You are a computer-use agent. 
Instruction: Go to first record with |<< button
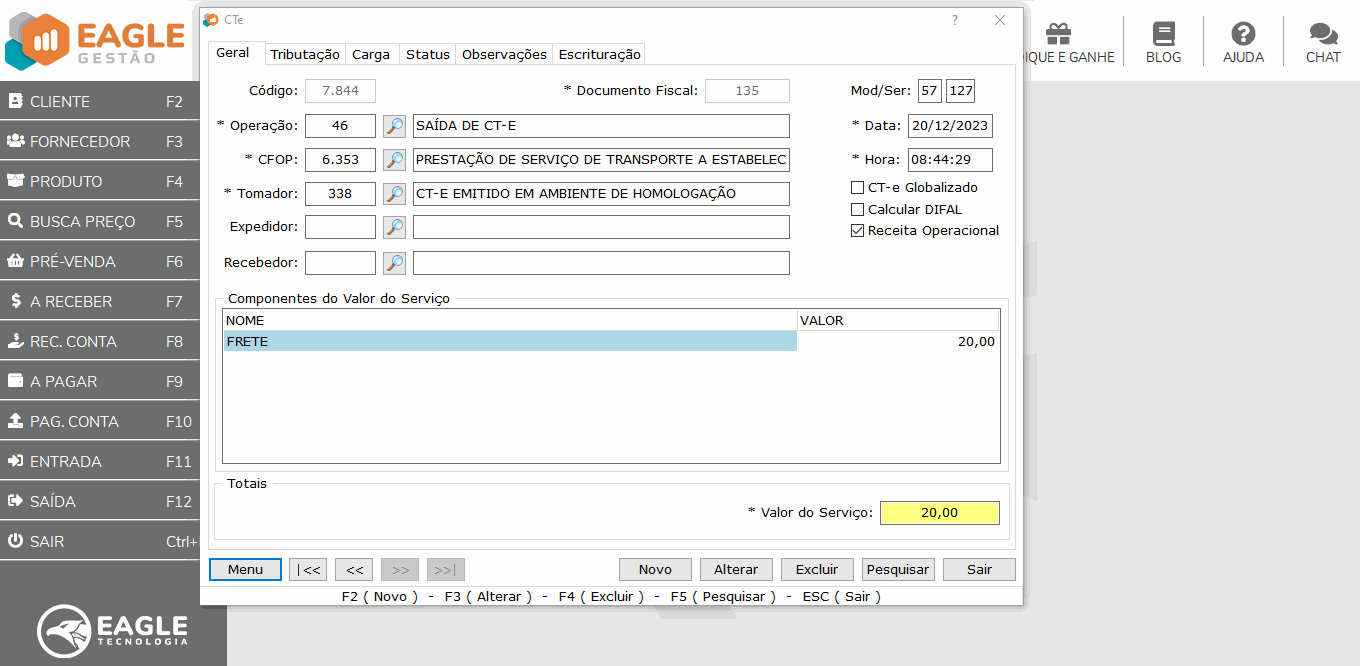coord(308,569)
